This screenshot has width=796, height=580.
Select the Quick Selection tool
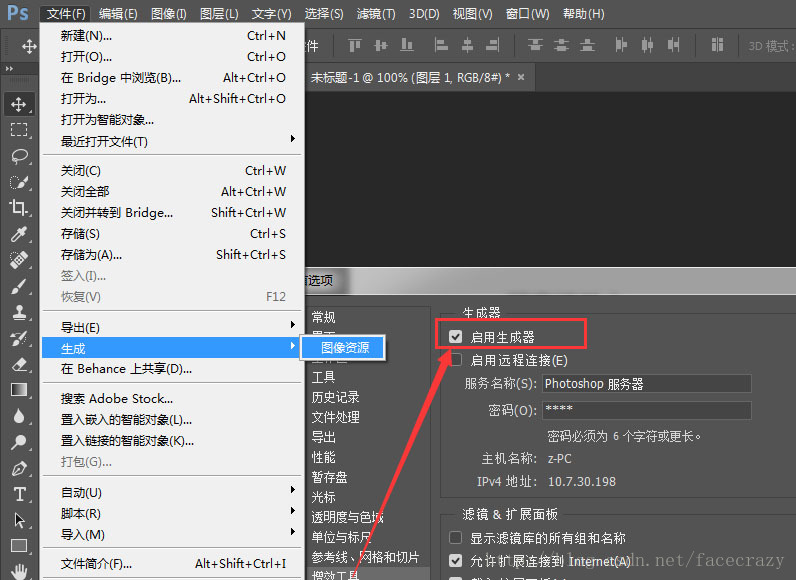coord(19,182)
